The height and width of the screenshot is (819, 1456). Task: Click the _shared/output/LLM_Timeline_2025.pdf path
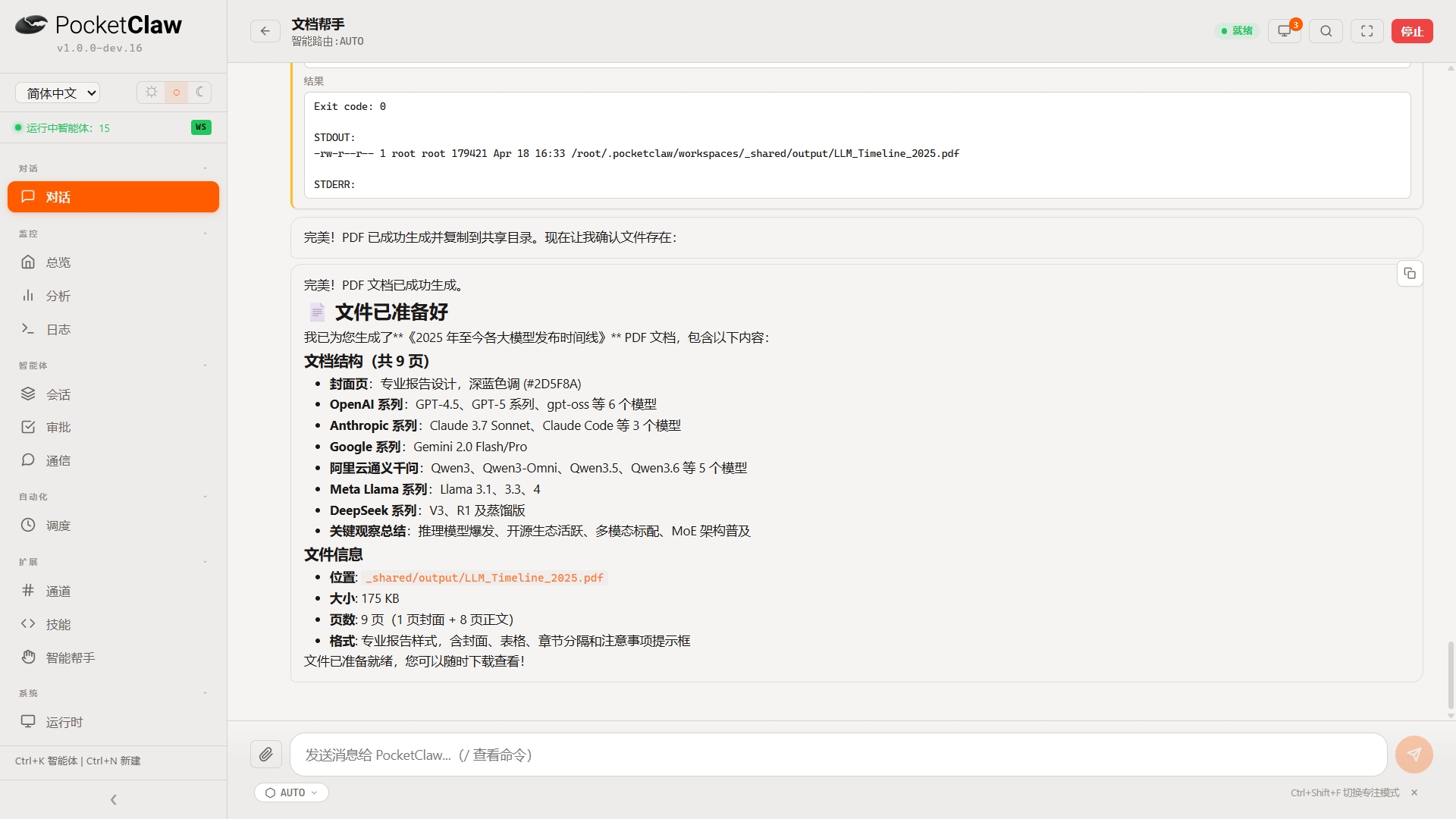[485, 578]
